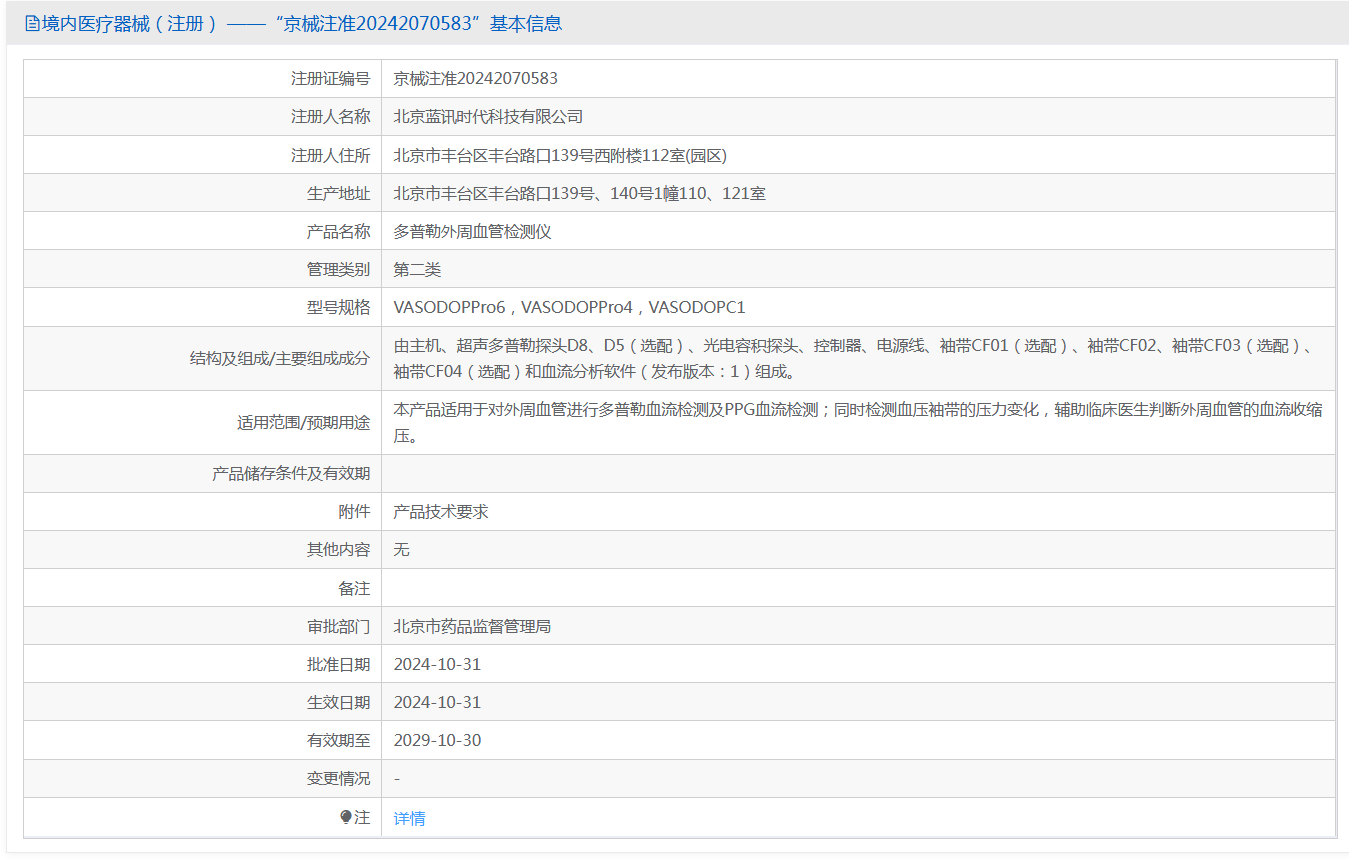The image size is (1349, 861).
Task: Select the 产品名称 label
Action: click(x=338, y=231)
